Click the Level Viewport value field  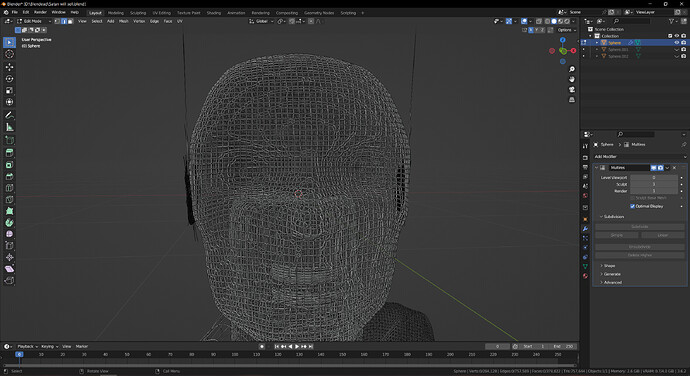654,177
